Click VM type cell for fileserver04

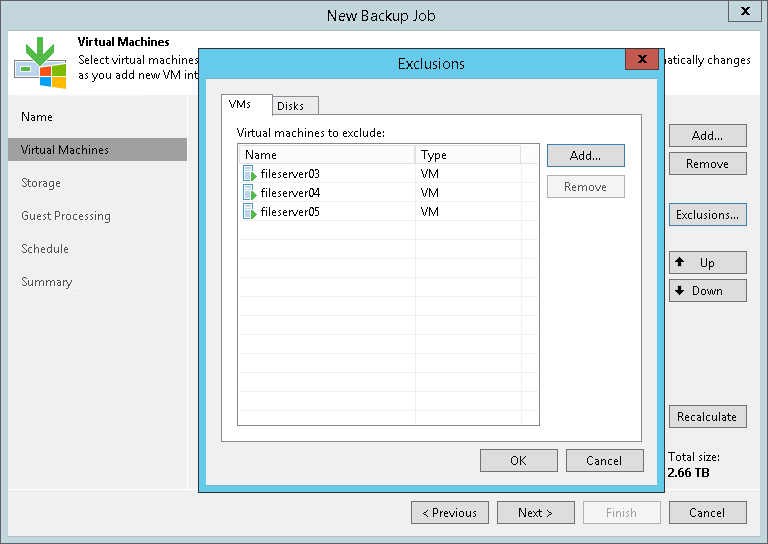[430, 193]
